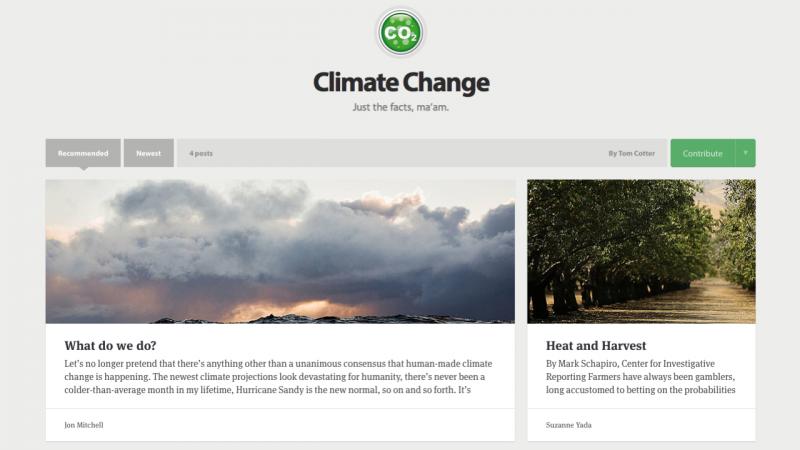Screen dimensions: 800x450
Task: Click the empty gray area of posts bar
Action: (x=408, y=153)
